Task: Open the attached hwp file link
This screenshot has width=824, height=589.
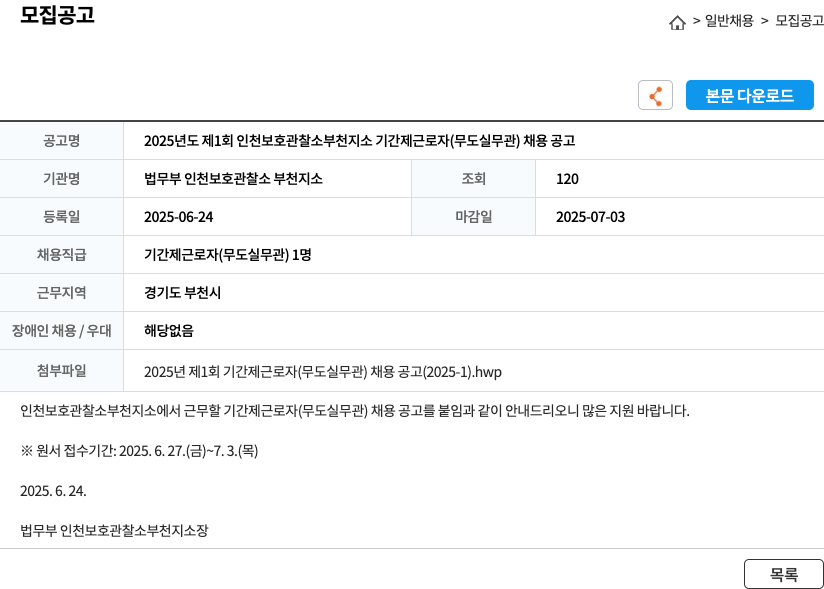Action: pos(323,371)
